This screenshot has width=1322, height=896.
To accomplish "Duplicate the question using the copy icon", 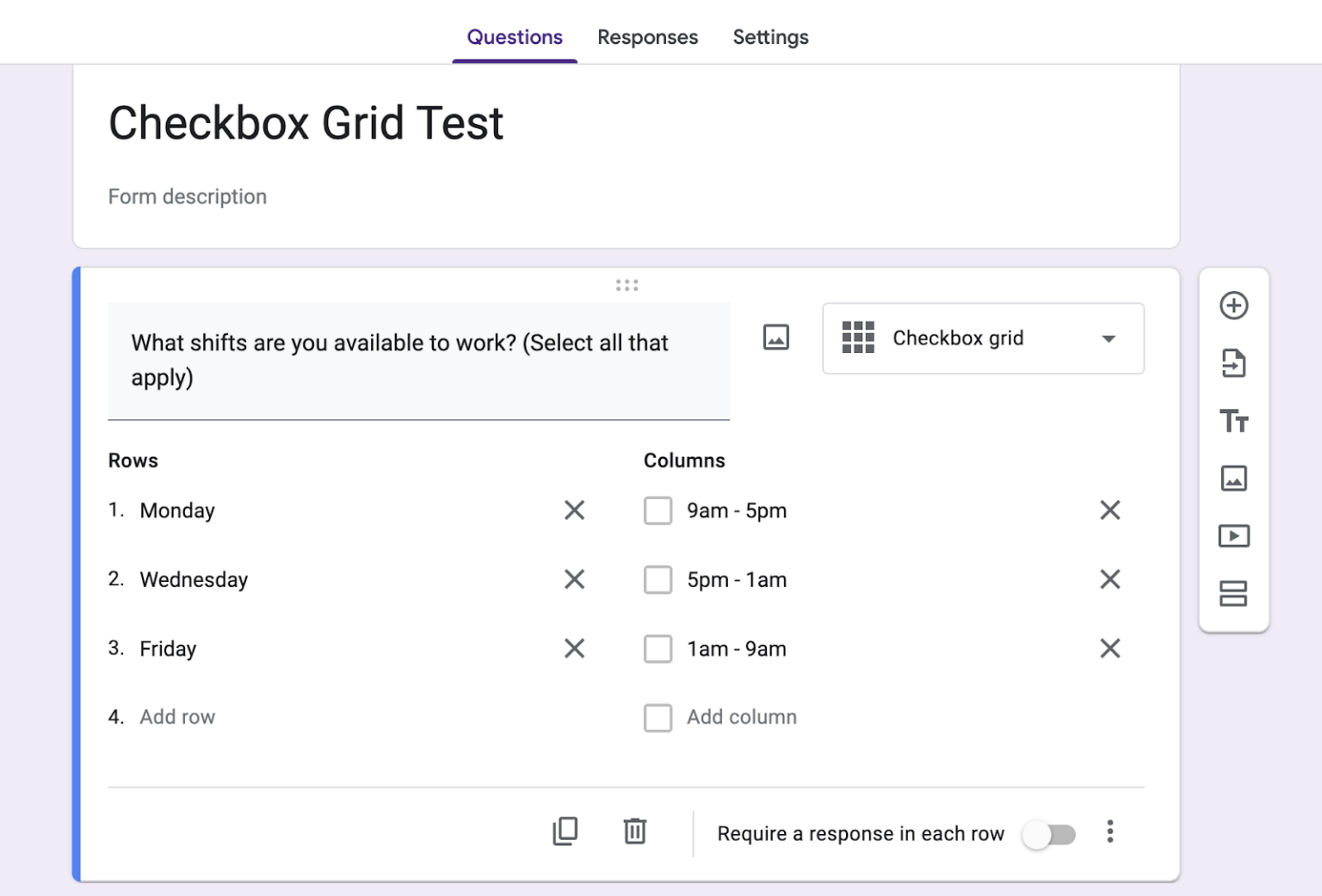I will click(x=565, y=831).
